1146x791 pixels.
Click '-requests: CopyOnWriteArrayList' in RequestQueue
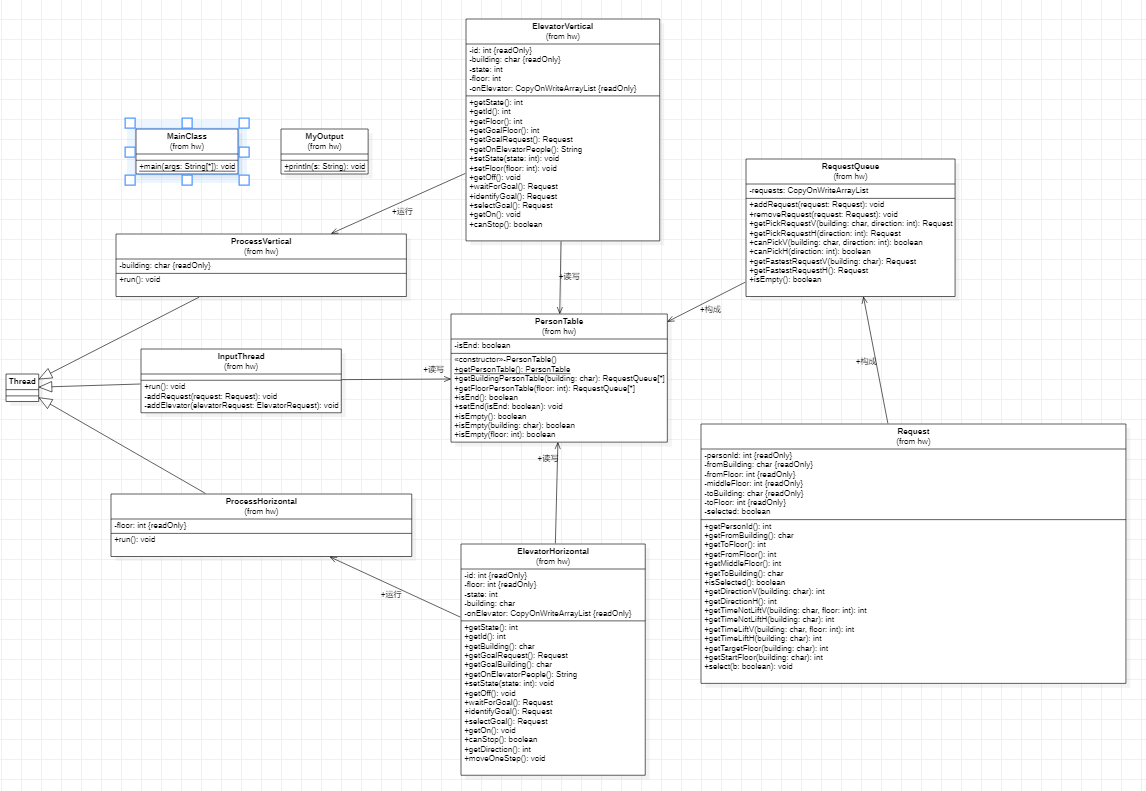[x=809, y=190]
